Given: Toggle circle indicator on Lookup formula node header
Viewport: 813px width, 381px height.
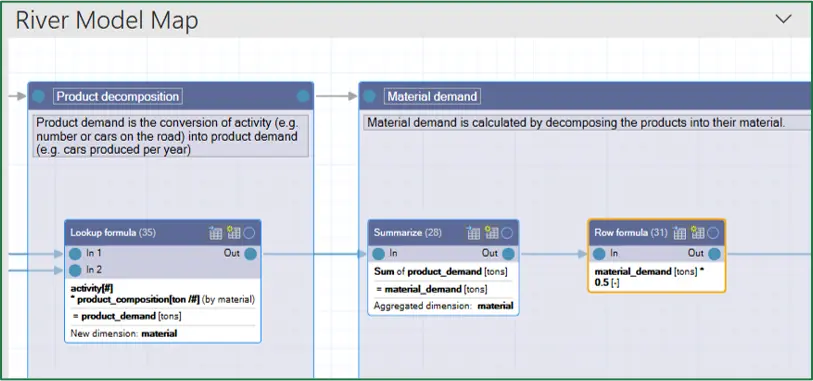Looking at the screenshot, I should tap(249, 233).
